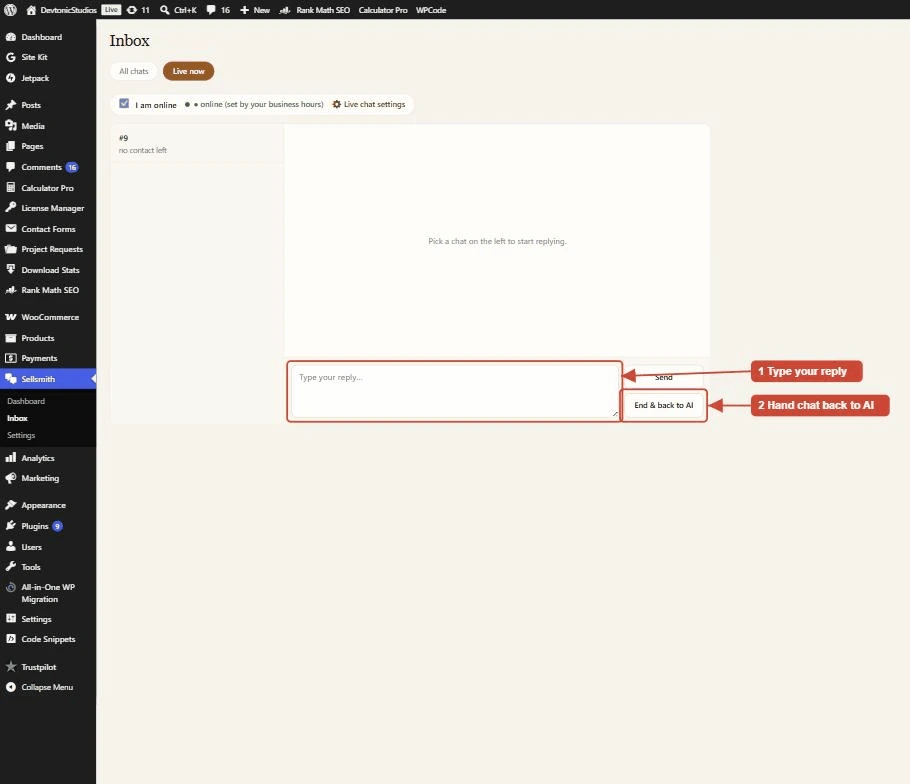Click Calculator Pro icon in sidebar

click(10, 187)
